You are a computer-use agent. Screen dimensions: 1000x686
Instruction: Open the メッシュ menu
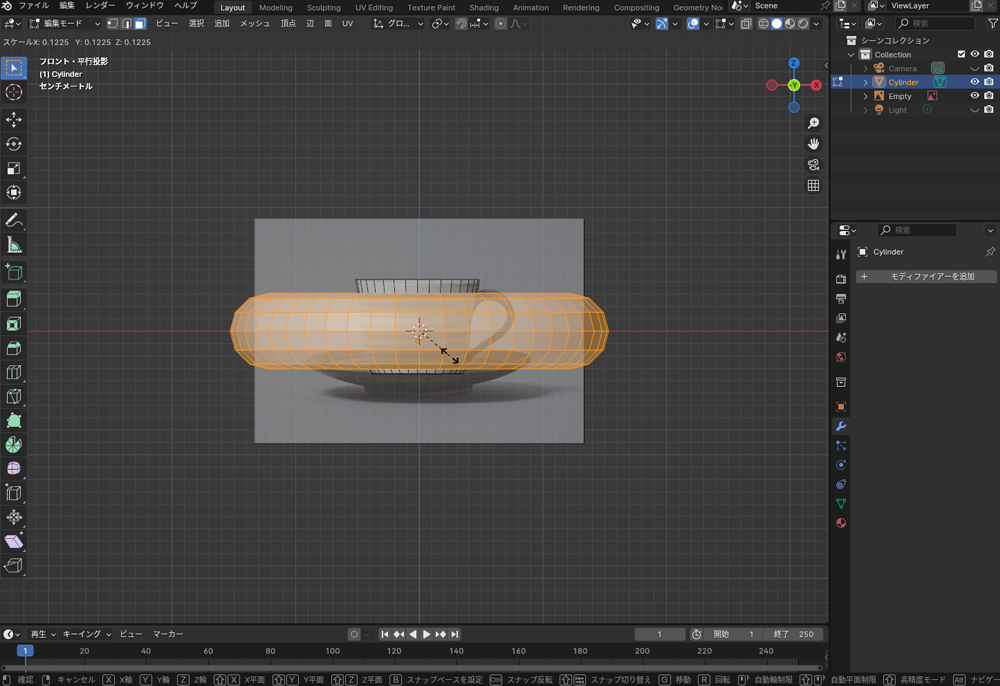[x=255, y=23]
